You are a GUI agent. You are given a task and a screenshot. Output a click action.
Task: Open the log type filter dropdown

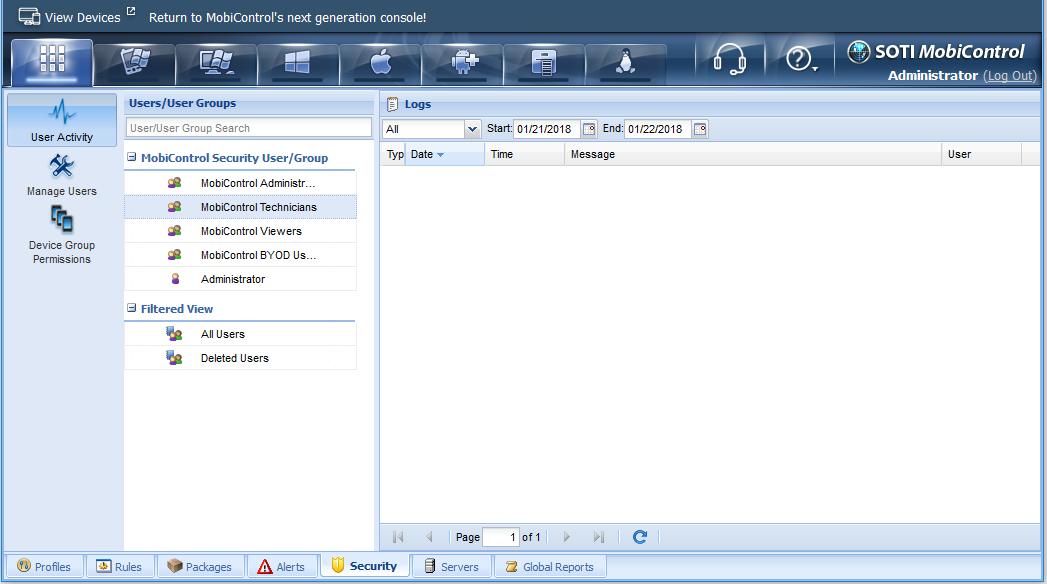coord(472,129)
